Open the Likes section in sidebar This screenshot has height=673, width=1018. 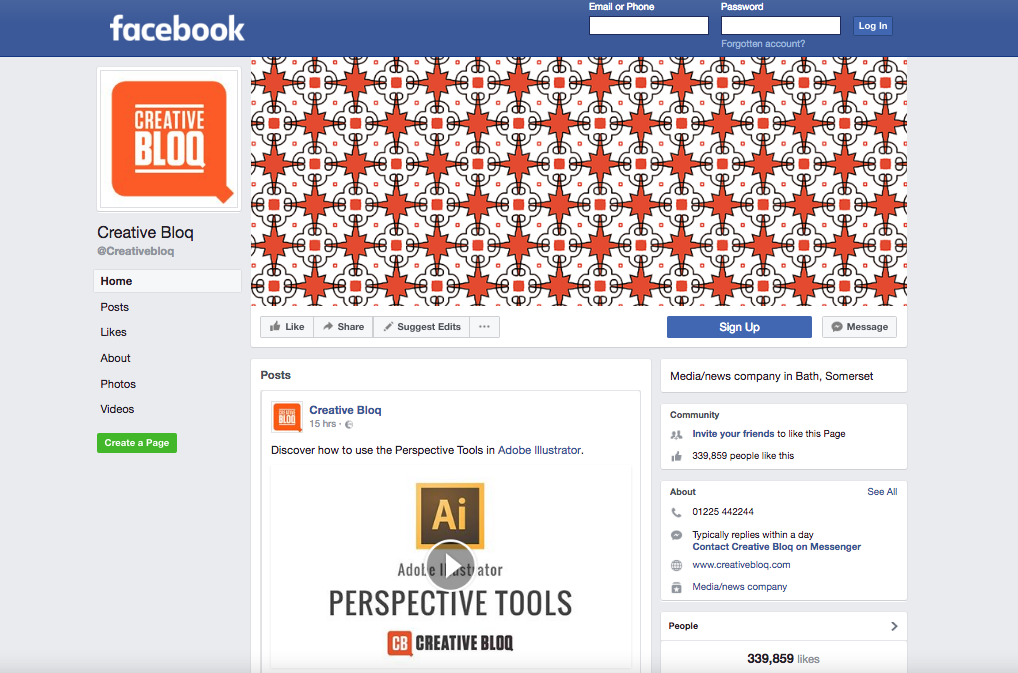pyautogui.click(x=113, y=332)
